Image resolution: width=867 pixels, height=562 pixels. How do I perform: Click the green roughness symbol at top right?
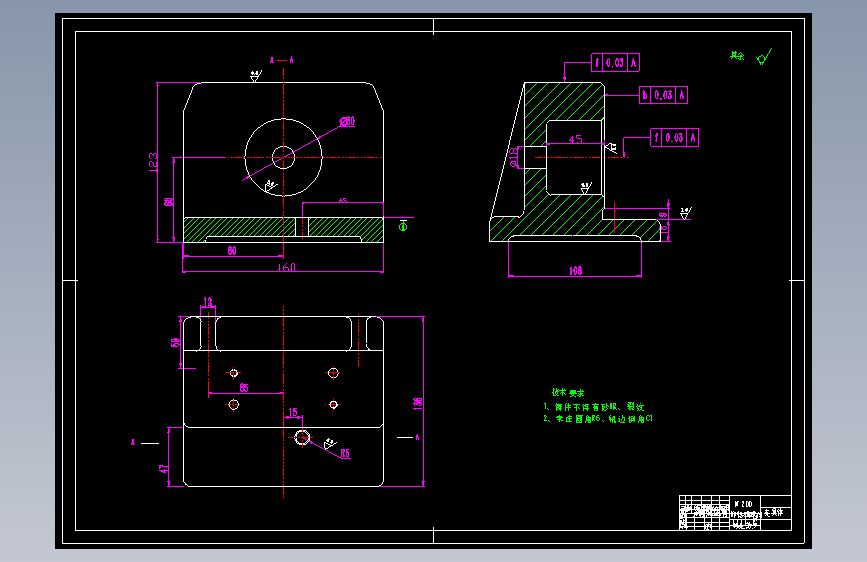(764, 56)
